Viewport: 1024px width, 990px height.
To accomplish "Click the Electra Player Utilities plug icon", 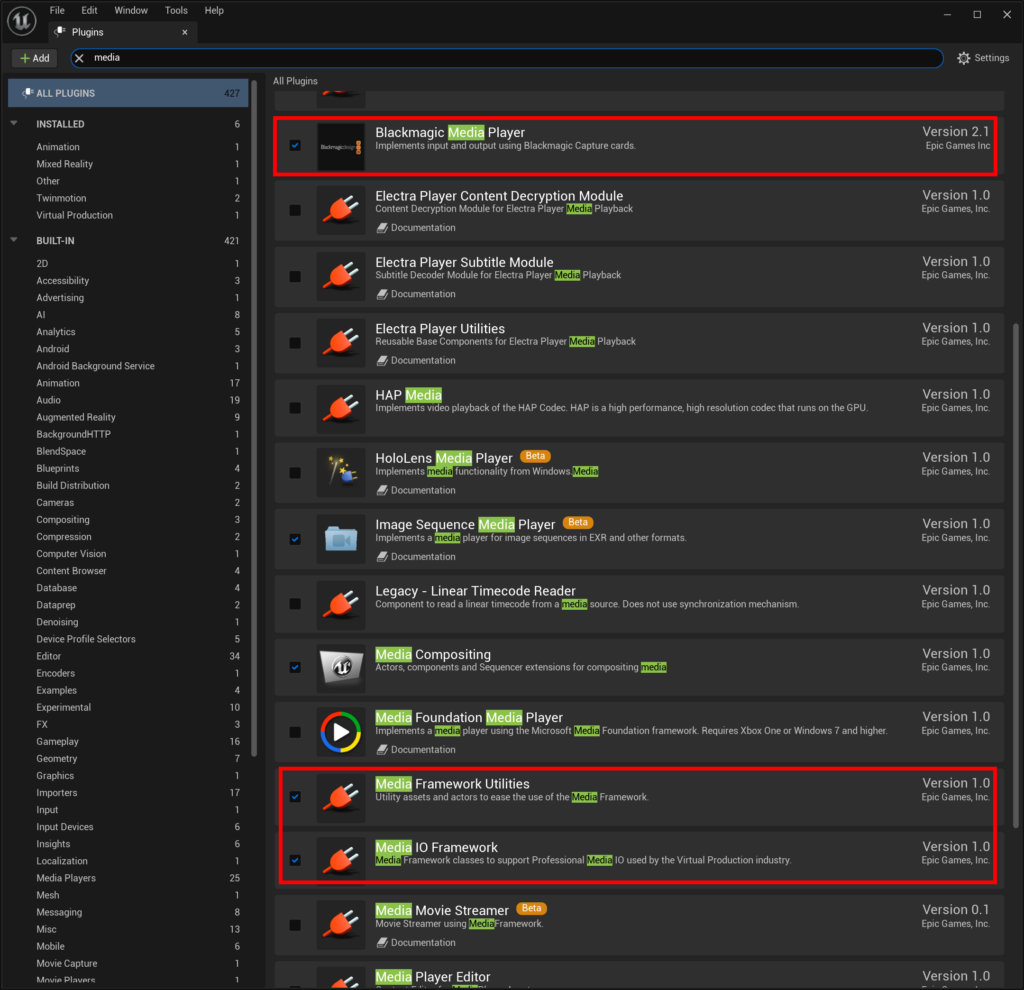I will (x=341, y=343).
